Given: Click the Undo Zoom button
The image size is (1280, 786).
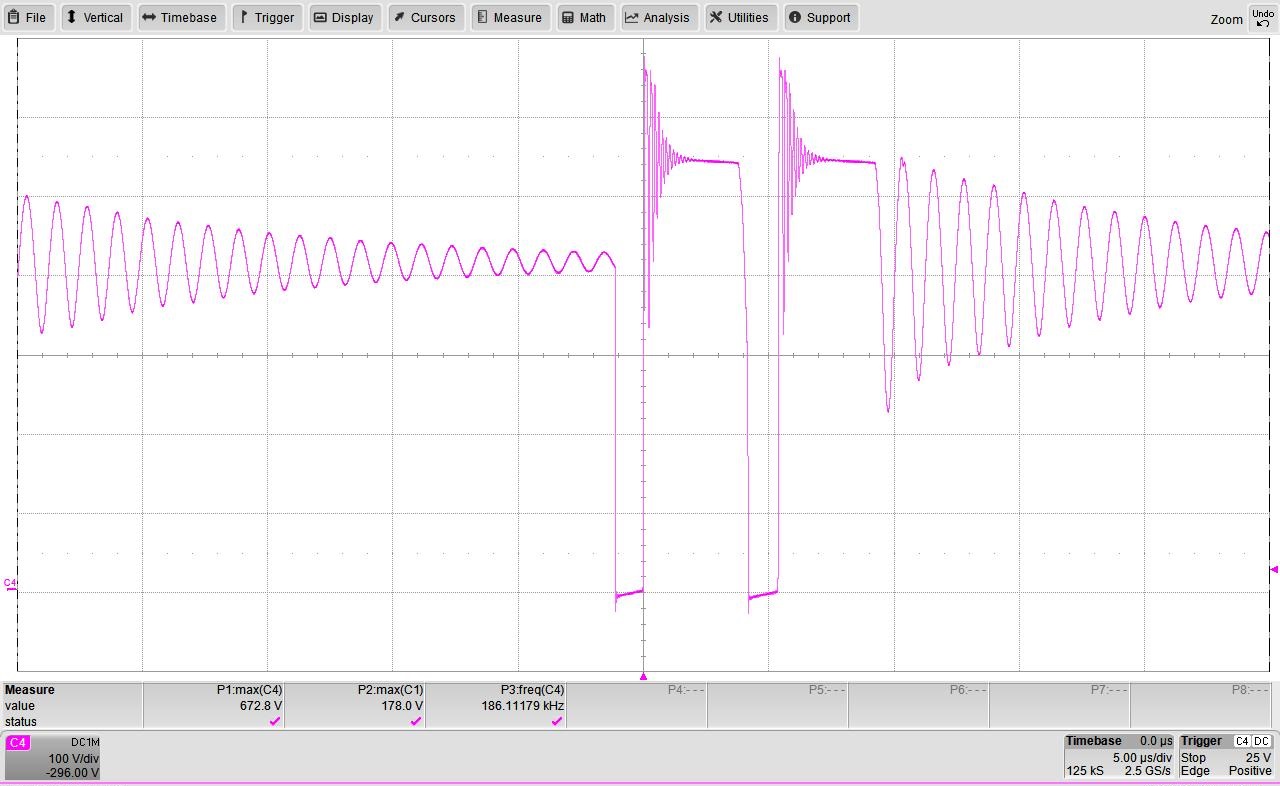Looking at the screenshot, I should [x=1262, y=17].
